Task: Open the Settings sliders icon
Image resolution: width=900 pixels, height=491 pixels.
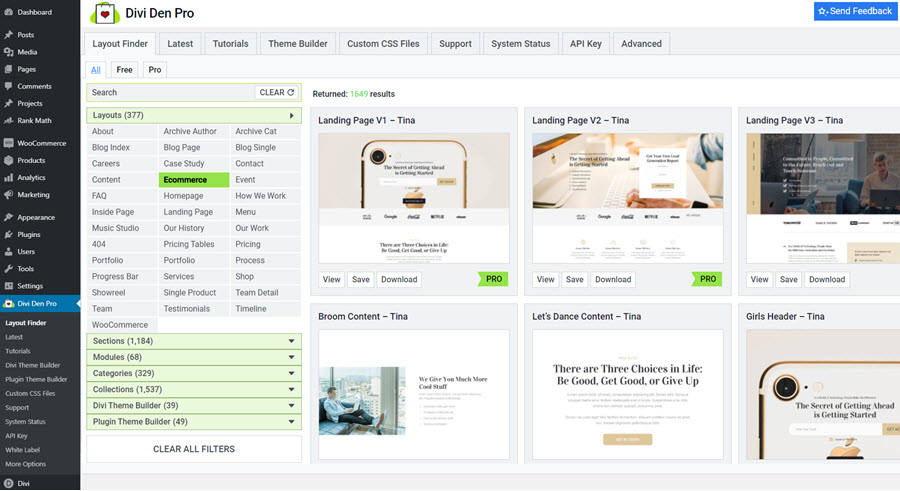Action: (x=8, y=287)
